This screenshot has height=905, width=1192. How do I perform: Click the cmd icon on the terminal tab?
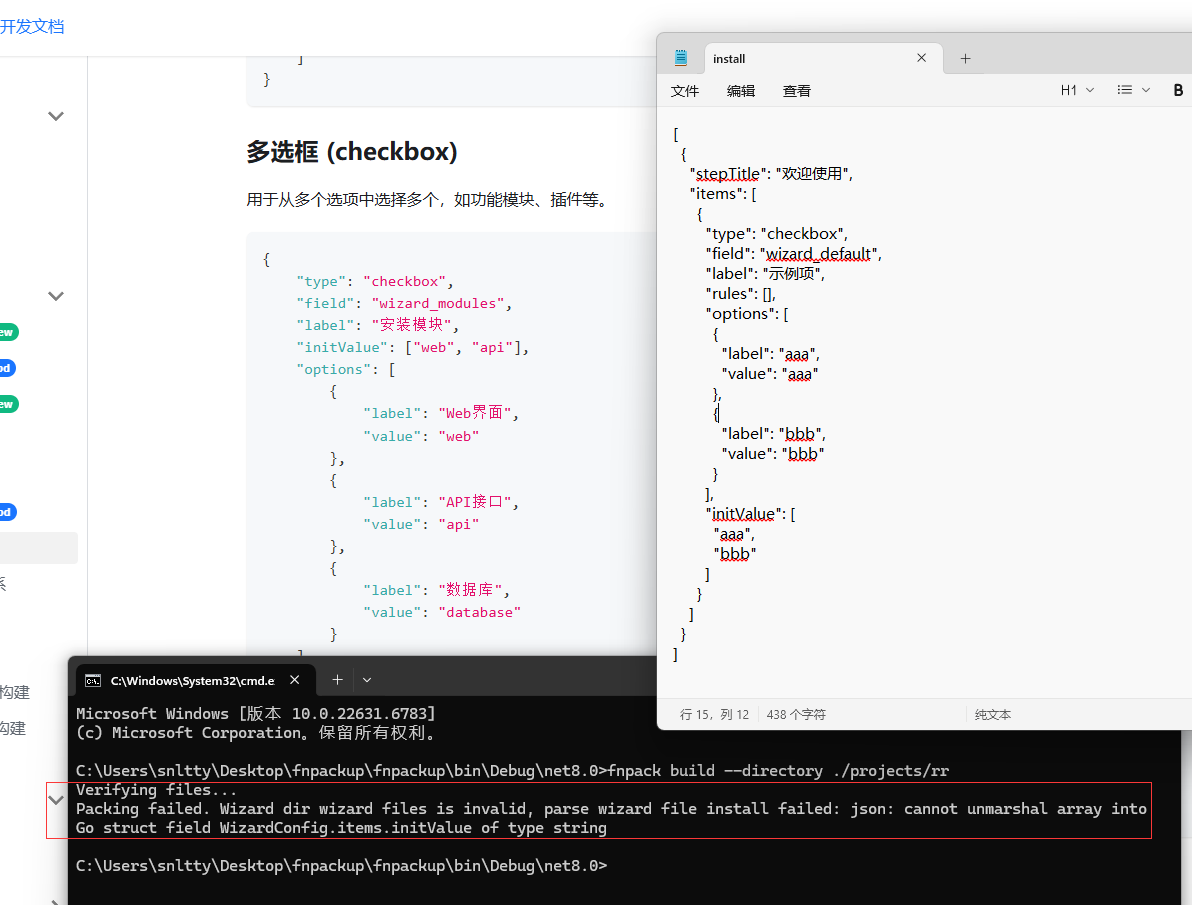point(93,680)
